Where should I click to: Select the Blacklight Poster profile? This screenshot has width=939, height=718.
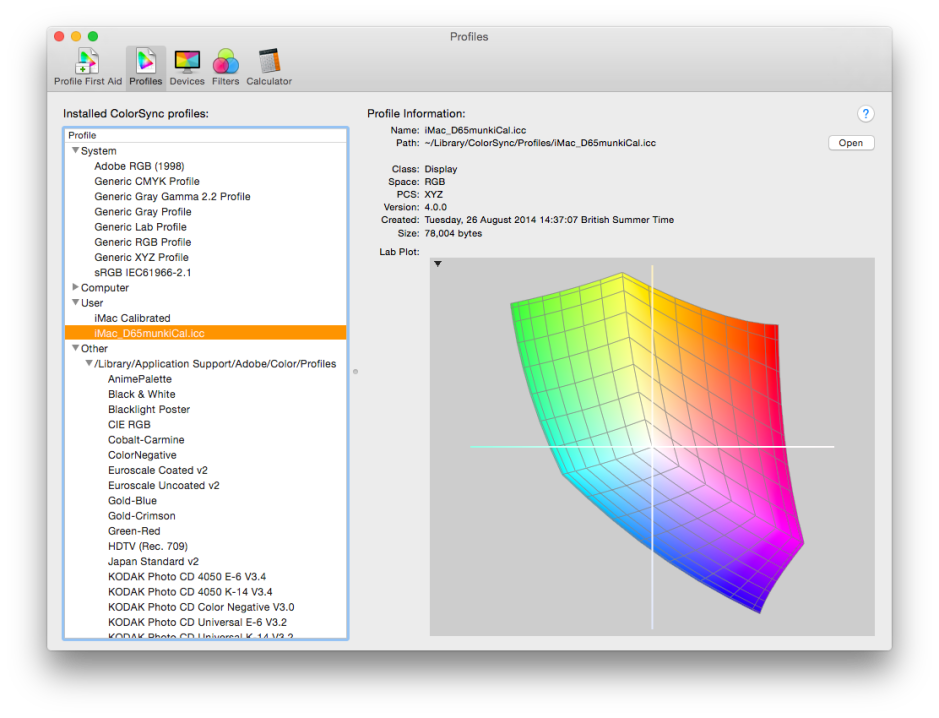(x=148, y=409)
